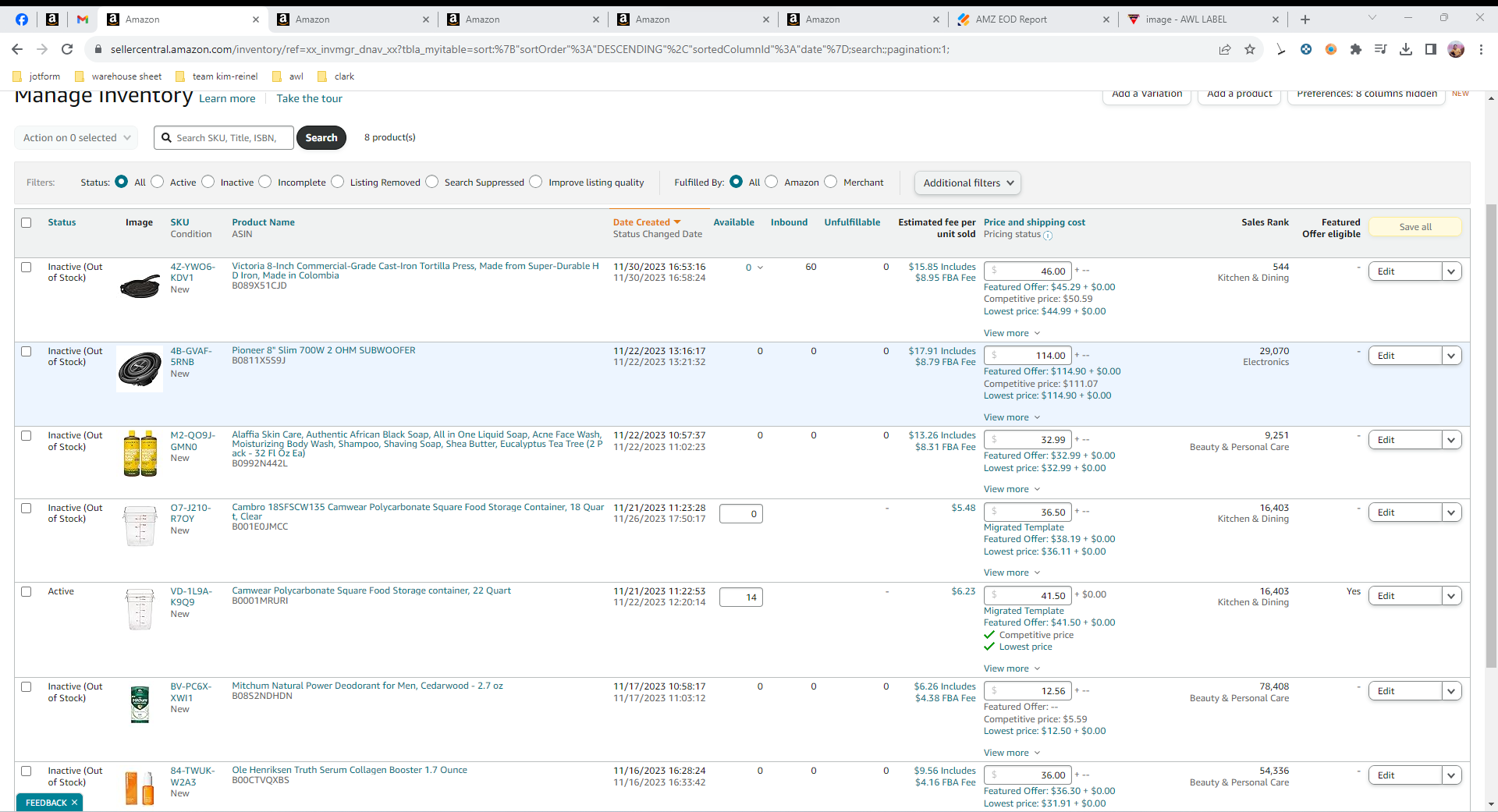This screenshot has width=1498, height=812.
Task: Open the Action on 0 selected dropdown
Action: click(76, 138)
